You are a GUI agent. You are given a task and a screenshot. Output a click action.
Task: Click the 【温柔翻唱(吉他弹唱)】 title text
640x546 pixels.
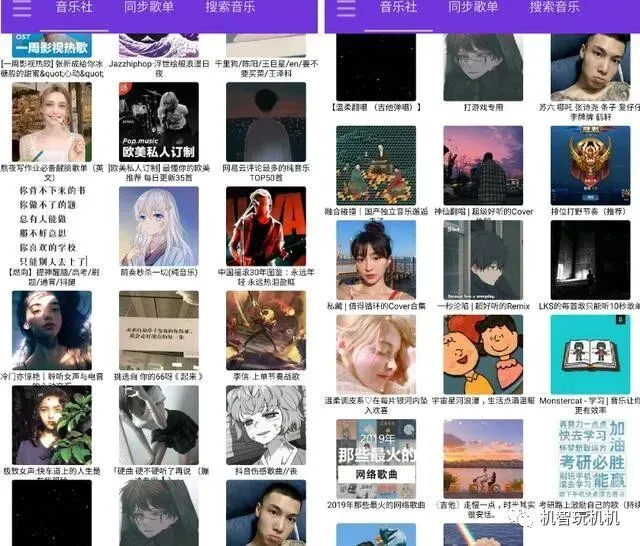[x=376, y=107]
